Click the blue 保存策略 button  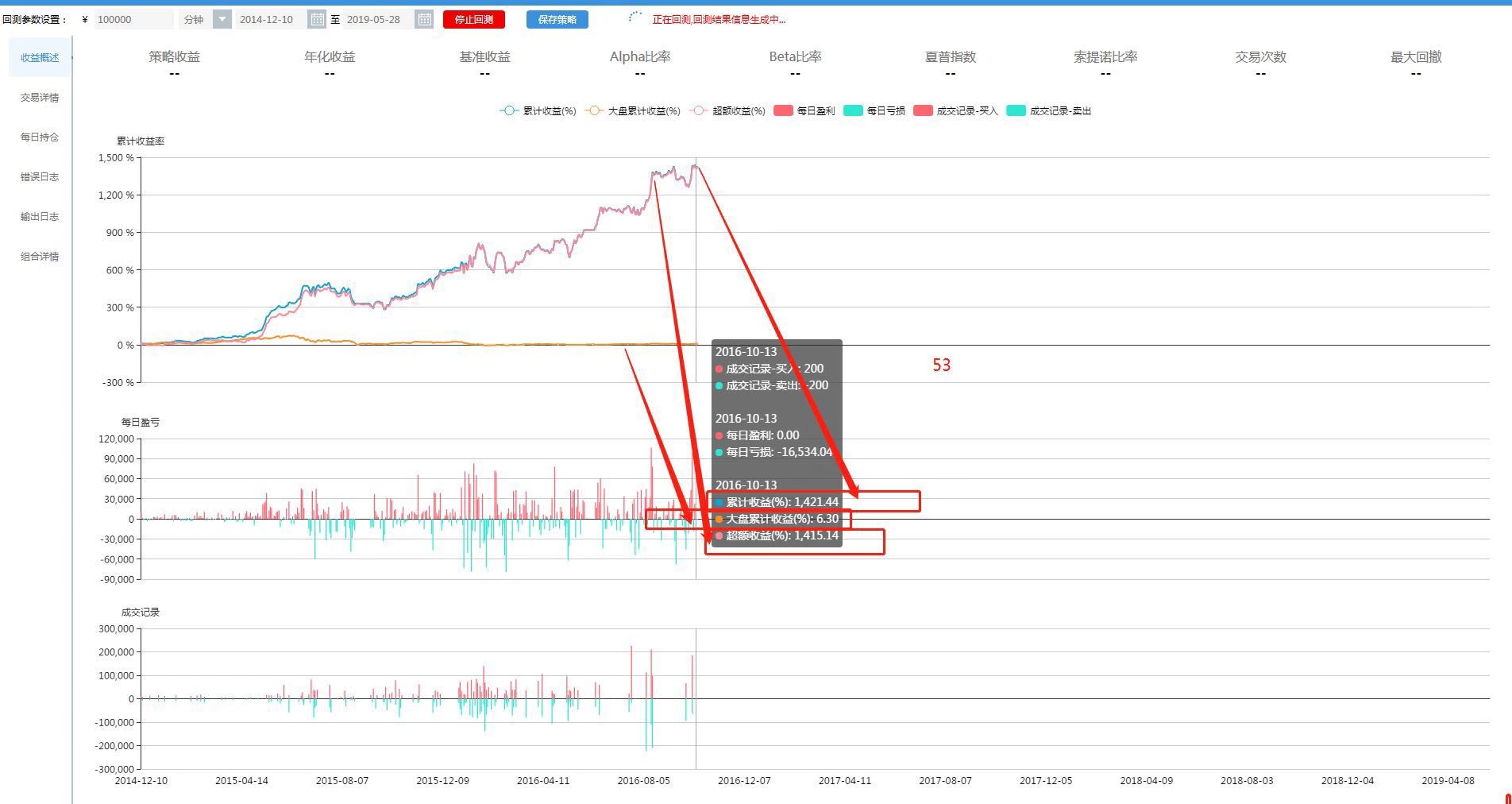coord(557,20)
